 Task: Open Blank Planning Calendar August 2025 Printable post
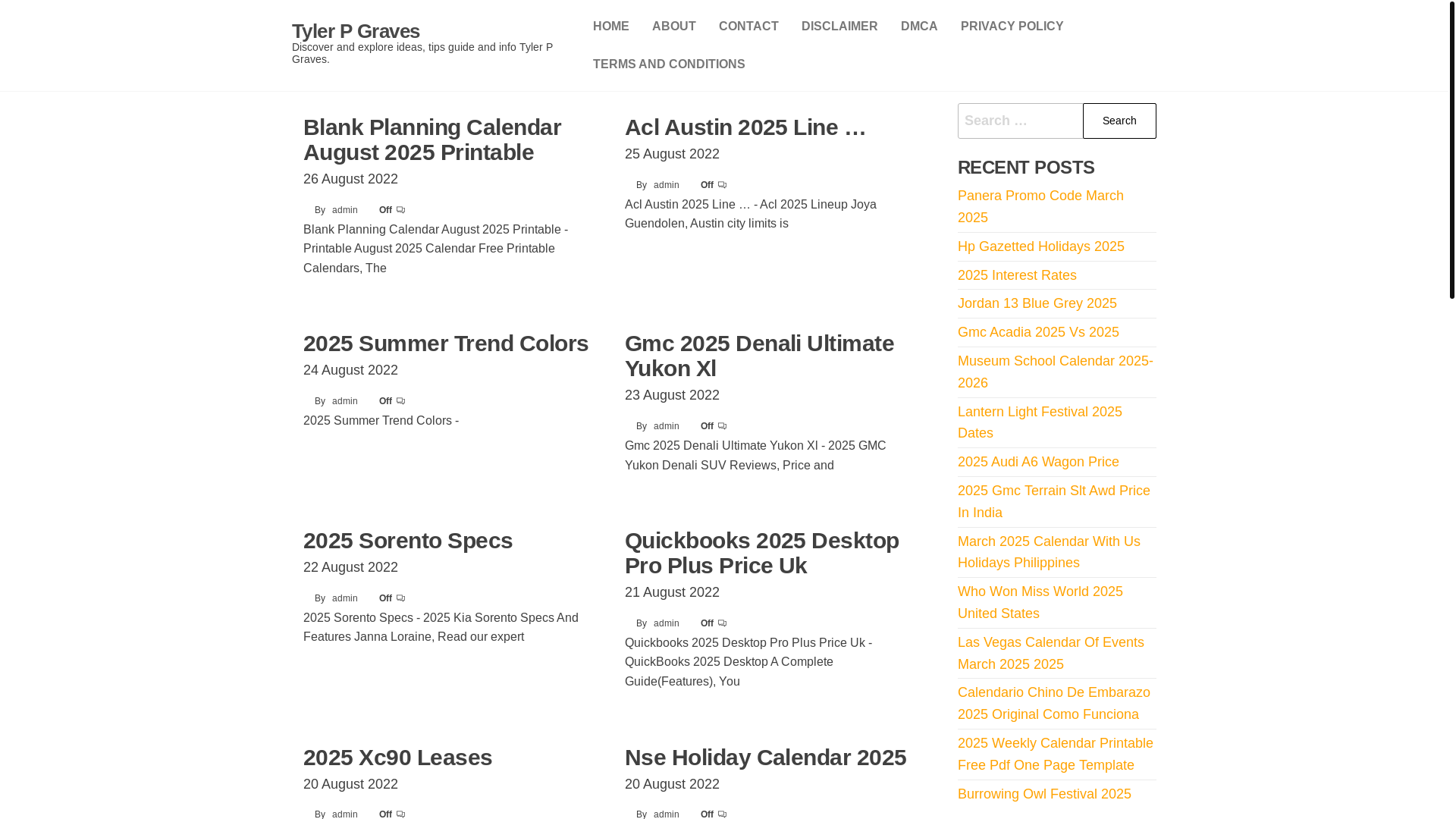432,140
